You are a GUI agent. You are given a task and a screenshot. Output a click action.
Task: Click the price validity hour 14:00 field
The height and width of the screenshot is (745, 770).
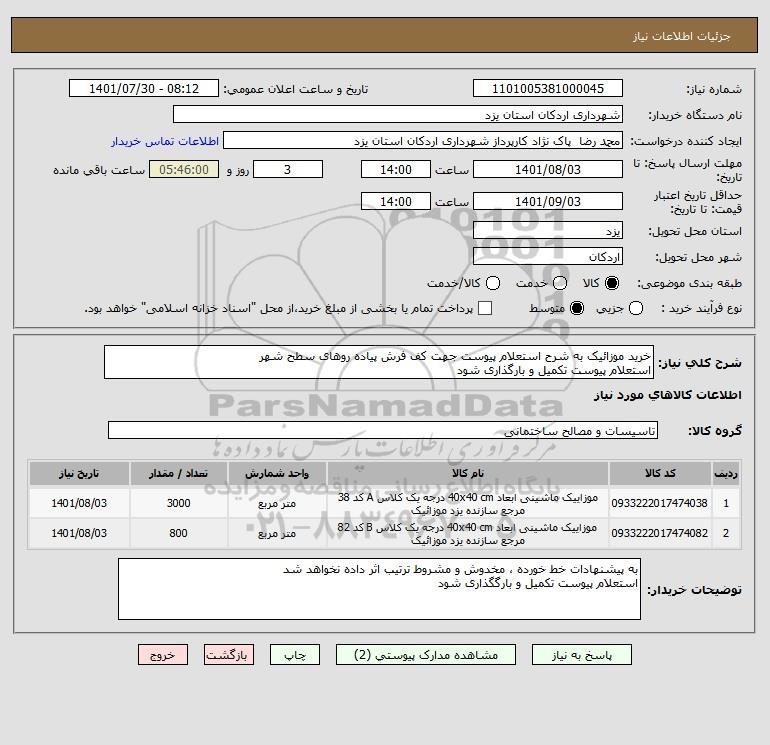tap(396, 201)
